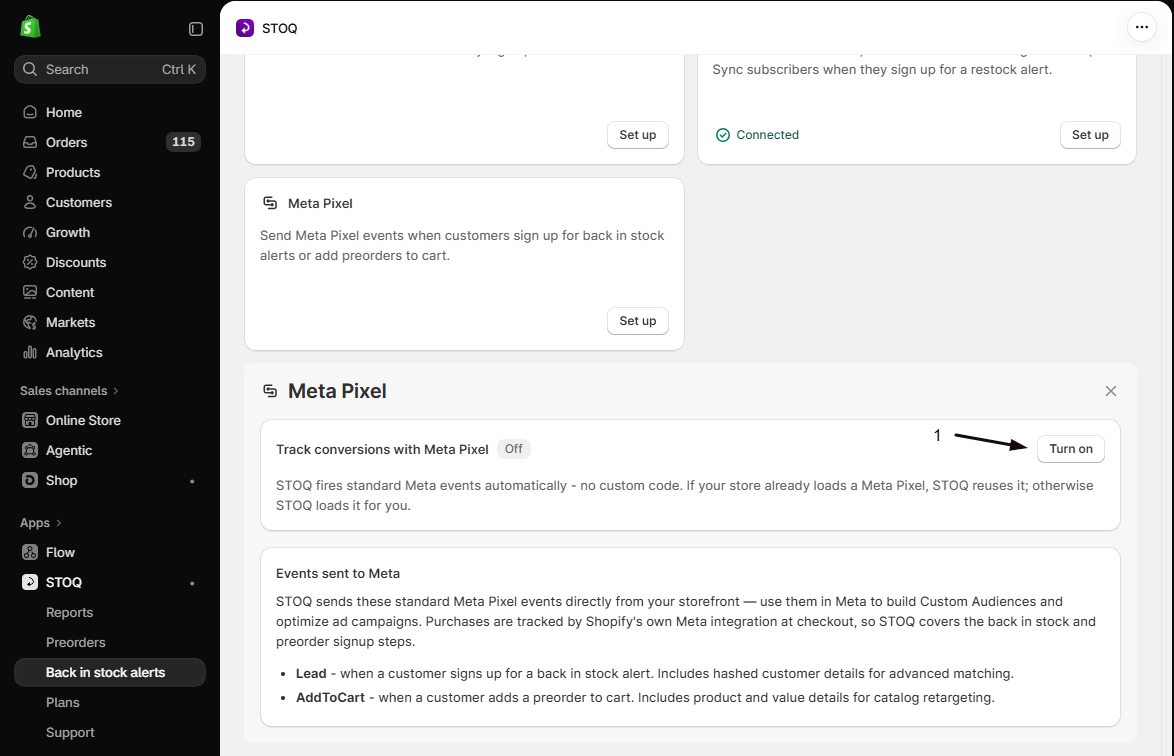Click Set up next to Connected status
This screenshot has height=756, width=1174.
click(1090, 135)
